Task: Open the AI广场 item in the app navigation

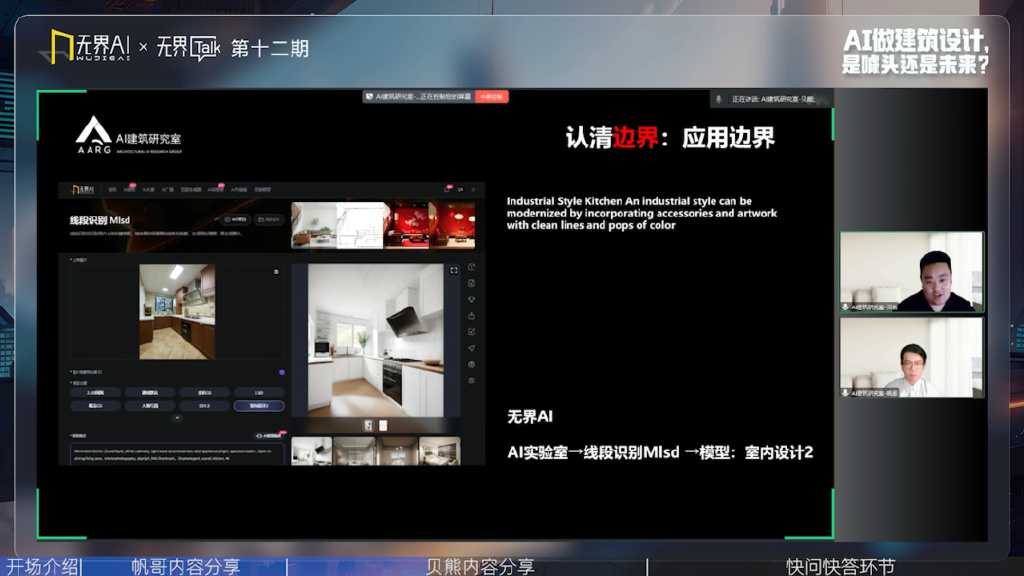Action: point(168,189)
